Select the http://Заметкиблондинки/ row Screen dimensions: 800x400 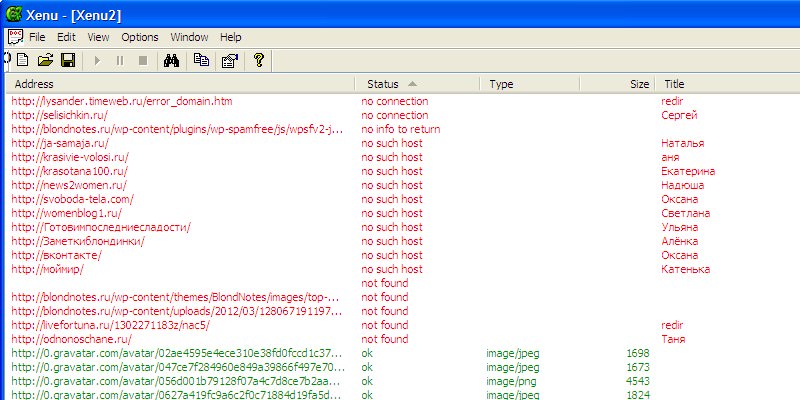pos(403,241)
